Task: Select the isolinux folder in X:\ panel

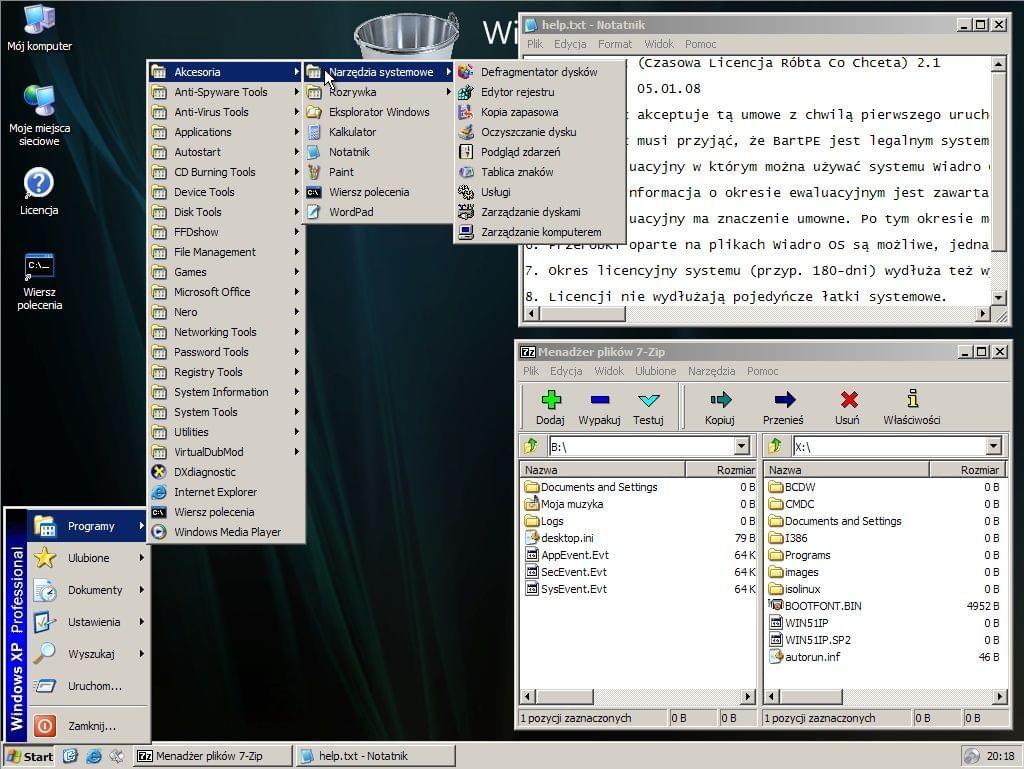Action: pos(794,589)
